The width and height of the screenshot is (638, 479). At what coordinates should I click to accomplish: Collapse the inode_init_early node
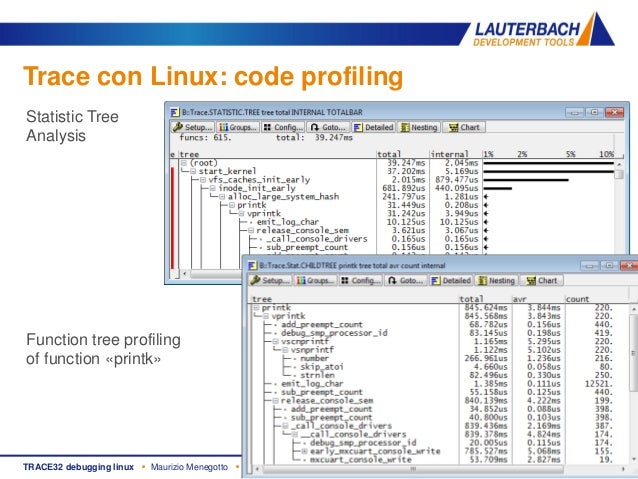(x=212, y=188)
